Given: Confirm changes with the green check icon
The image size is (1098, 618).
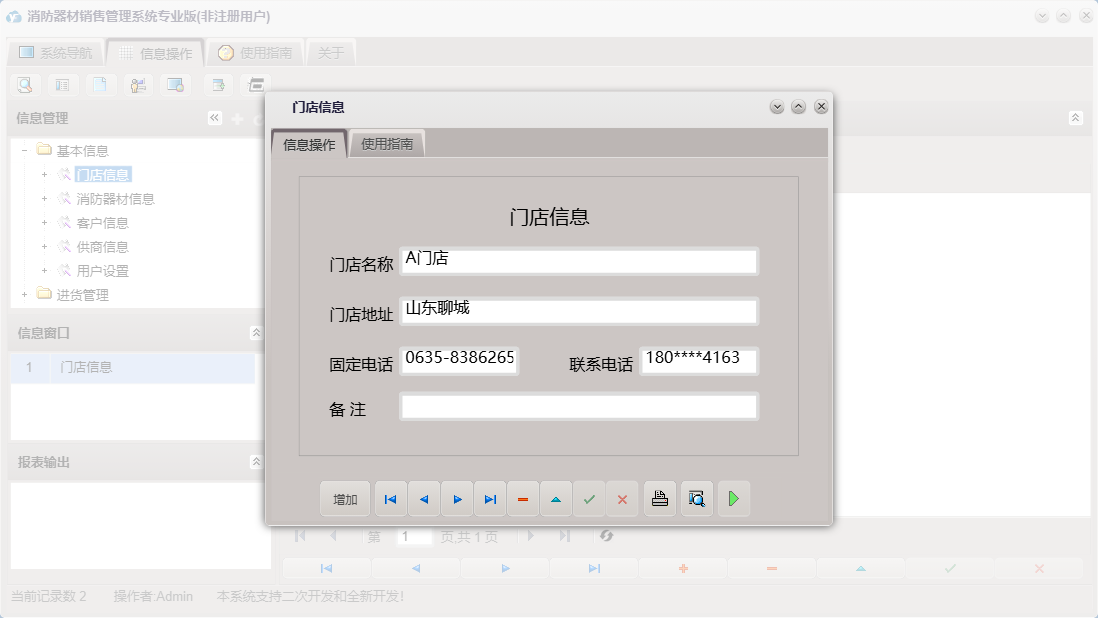Looking at the screenshot, I should tap(589, 498).
